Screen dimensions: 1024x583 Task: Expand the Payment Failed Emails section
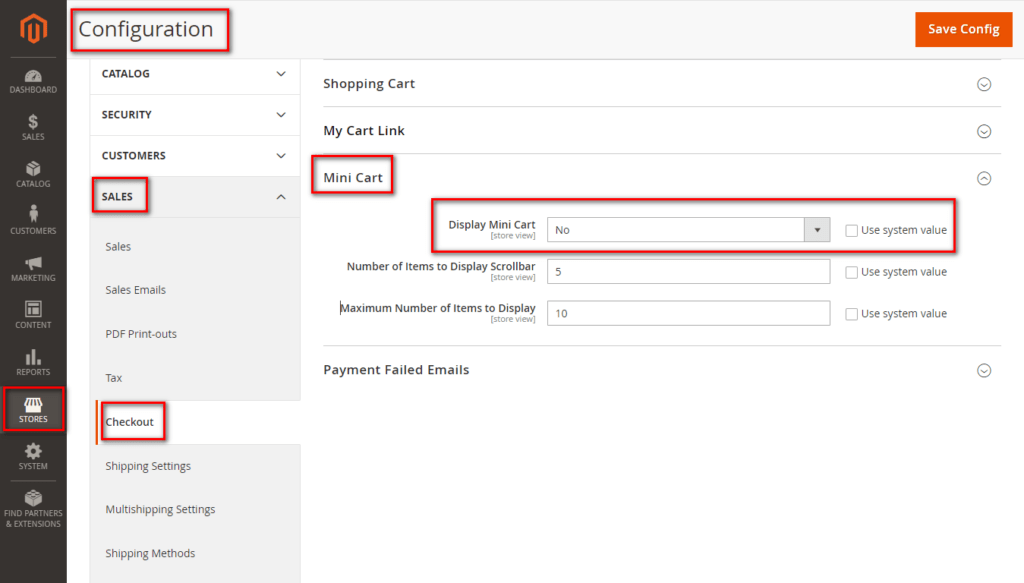[983, 370]
